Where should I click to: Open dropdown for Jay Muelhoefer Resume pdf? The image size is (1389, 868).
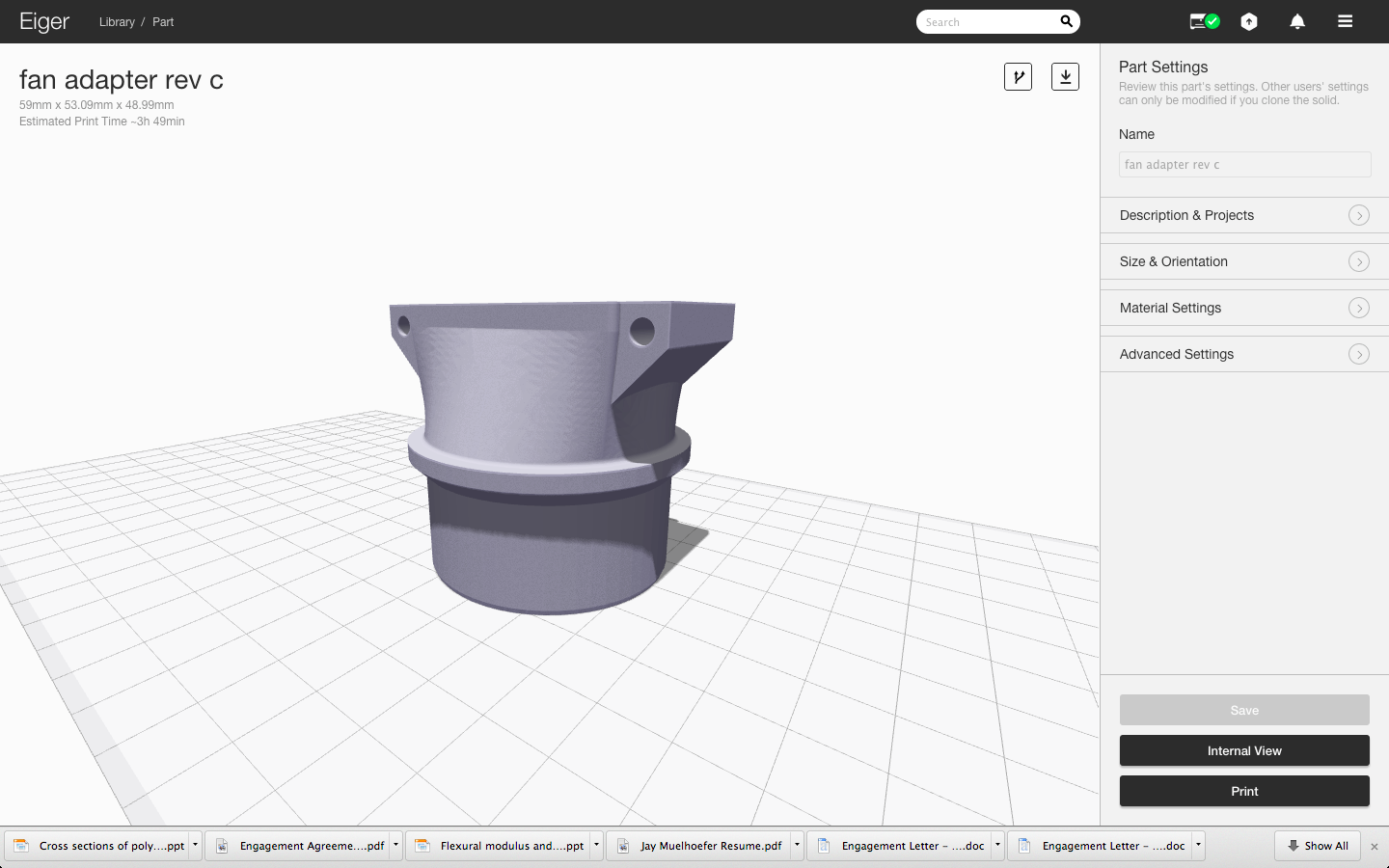[797, 846]
